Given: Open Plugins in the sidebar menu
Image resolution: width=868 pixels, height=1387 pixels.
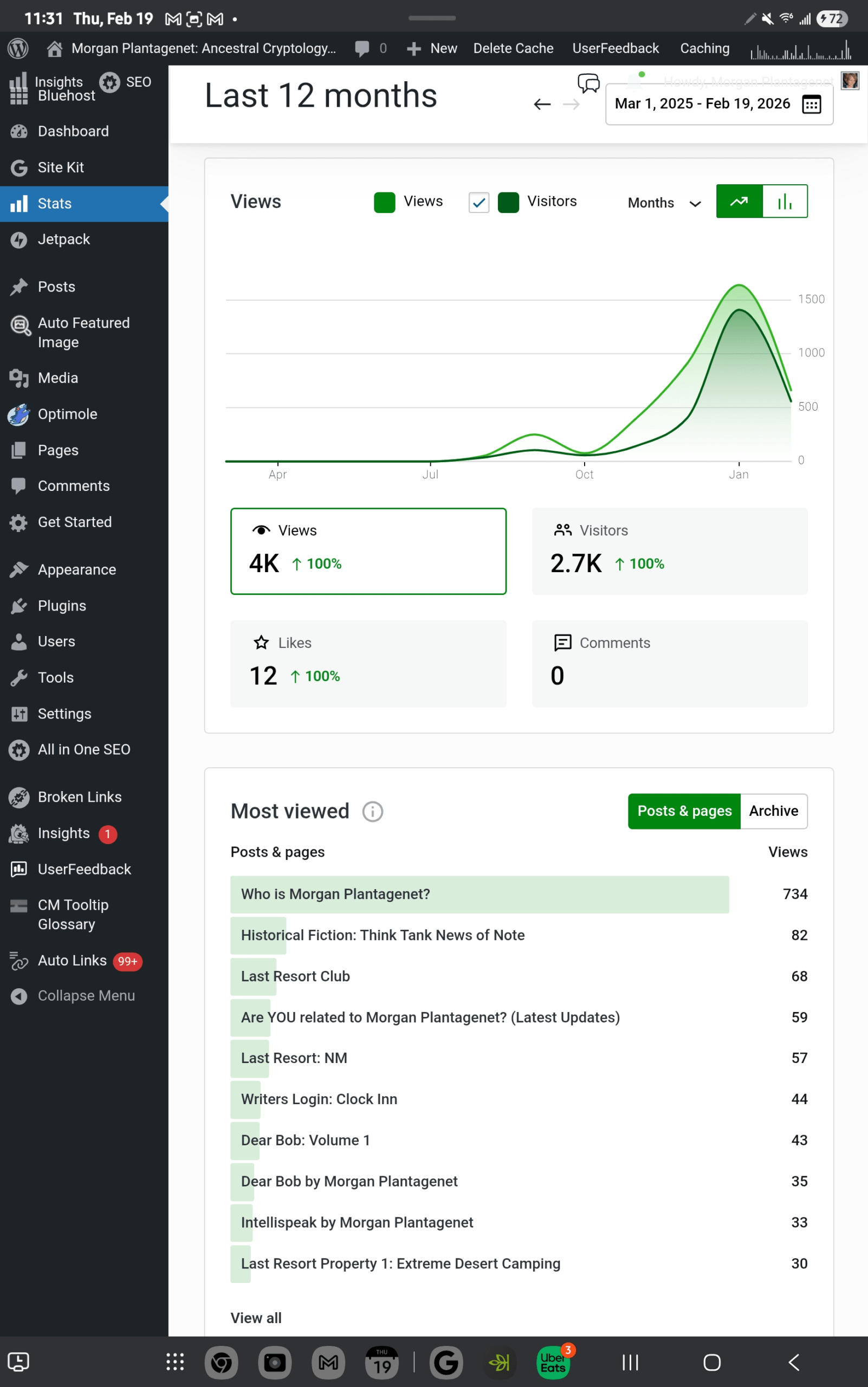Looking at the screenshot, I should tap(62, 606).
